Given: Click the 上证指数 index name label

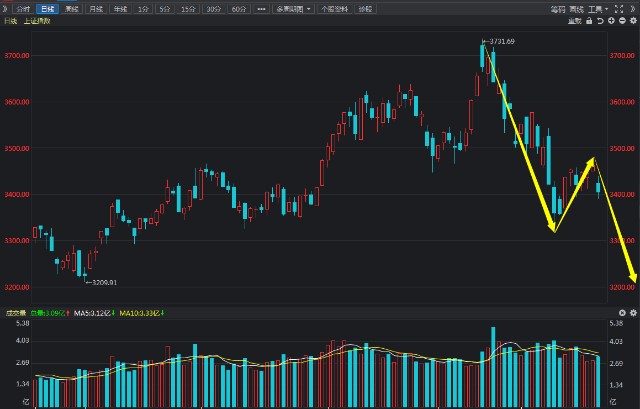Looking at the screenshot, I should tap(37, 21).
